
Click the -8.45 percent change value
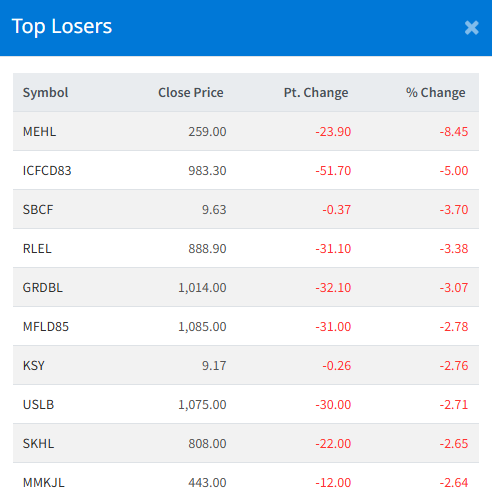pos(454,131)
